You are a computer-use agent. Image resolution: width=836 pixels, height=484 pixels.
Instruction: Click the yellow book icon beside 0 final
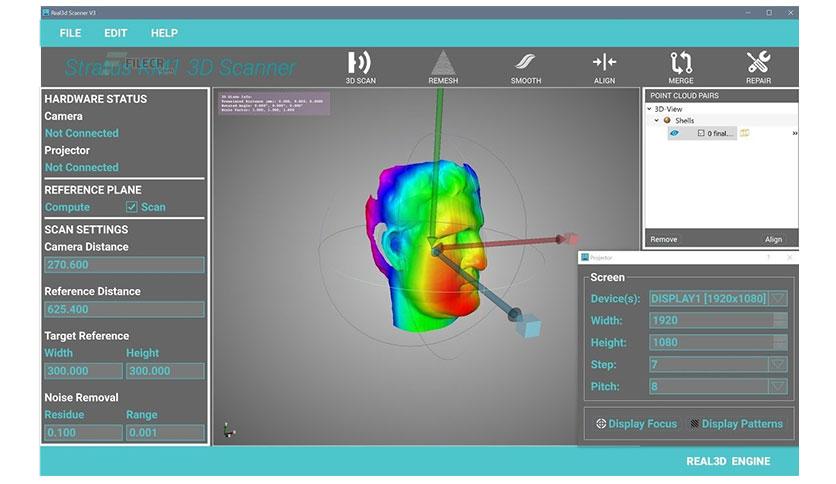tap(744, 133)
